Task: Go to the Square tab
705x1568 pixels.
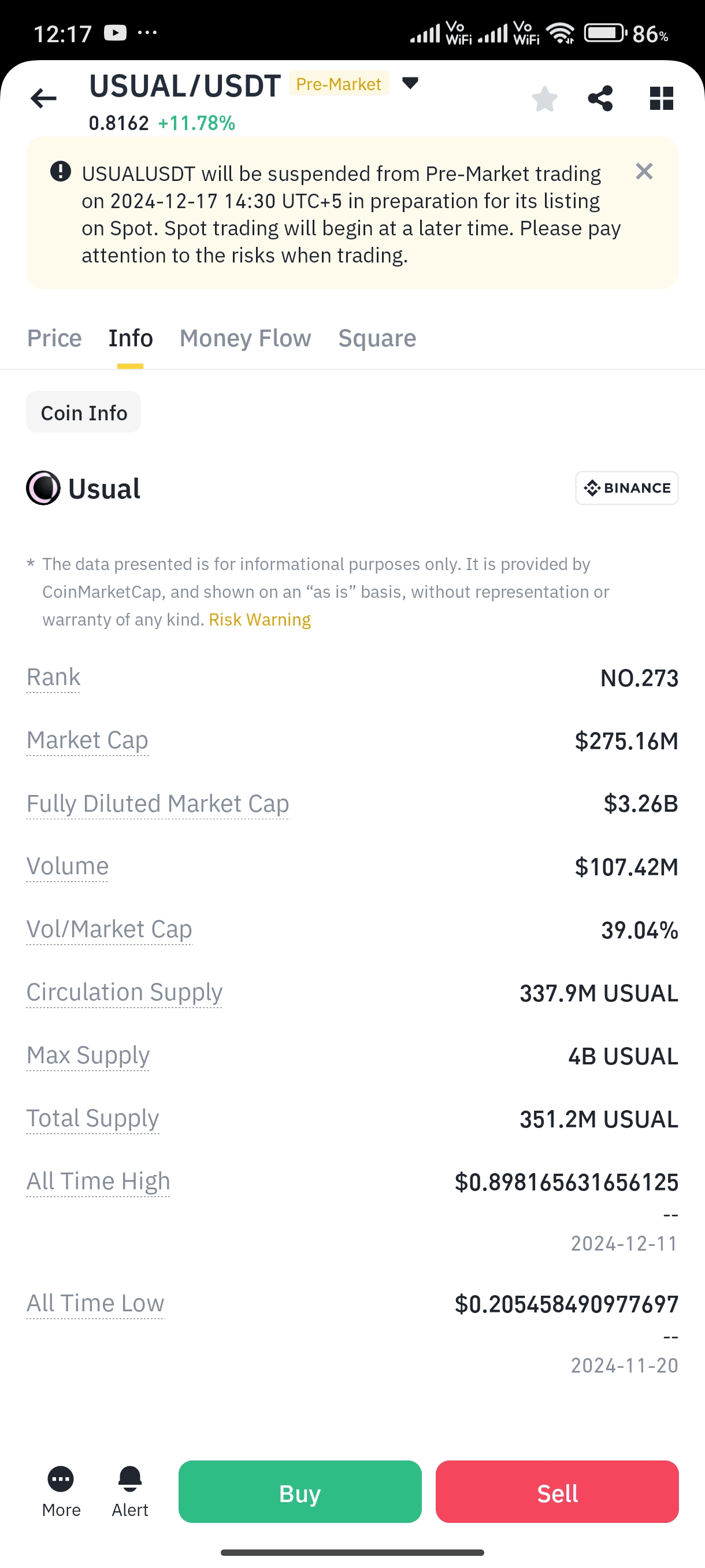Action: pyautogui.click(x=377, y=338)
